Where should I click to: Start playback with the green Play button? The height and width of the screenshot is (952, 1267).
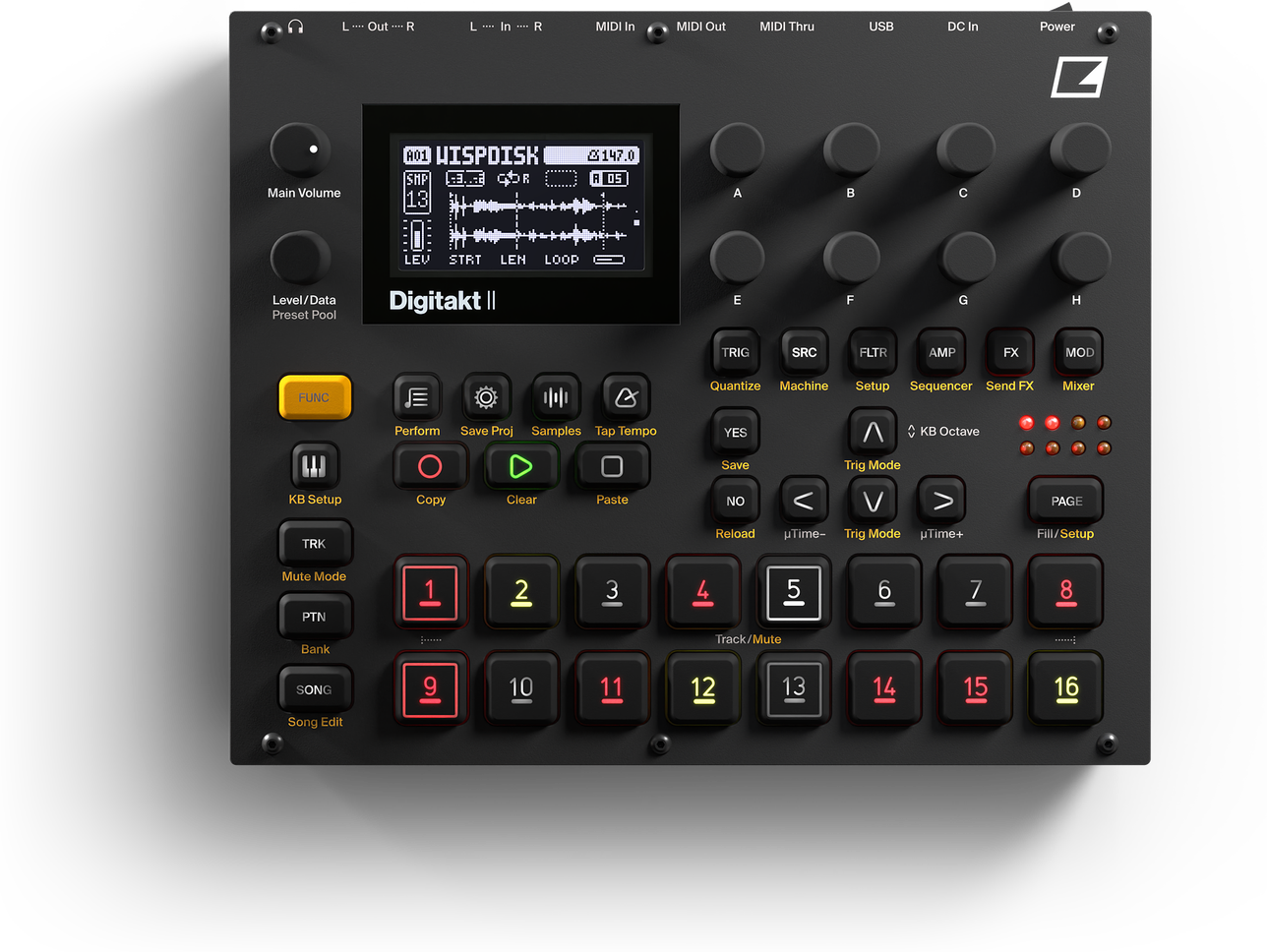tap(520, 467)
